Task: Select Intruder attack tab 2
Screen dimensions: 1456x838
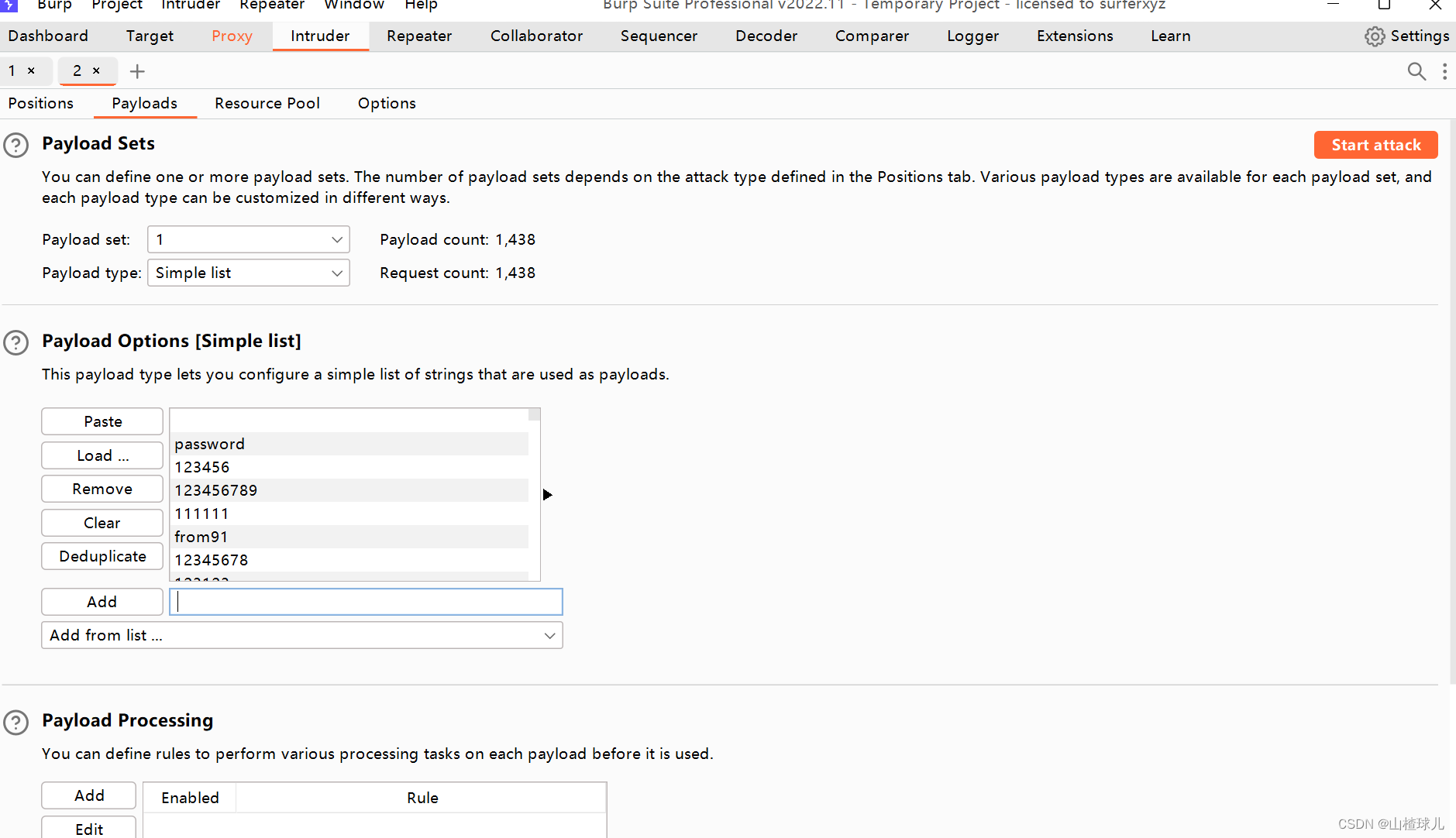Action: (77, 70)
